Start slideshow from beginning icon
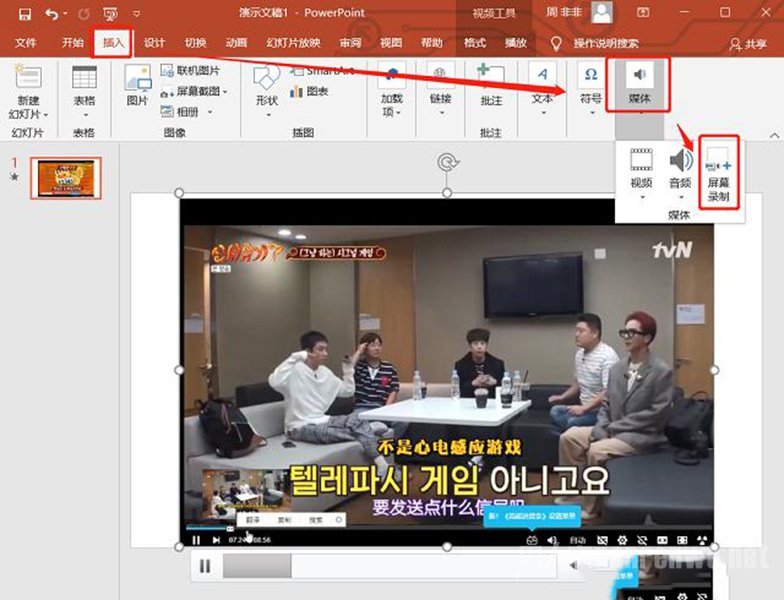784x600 pixels. point(110,14)
